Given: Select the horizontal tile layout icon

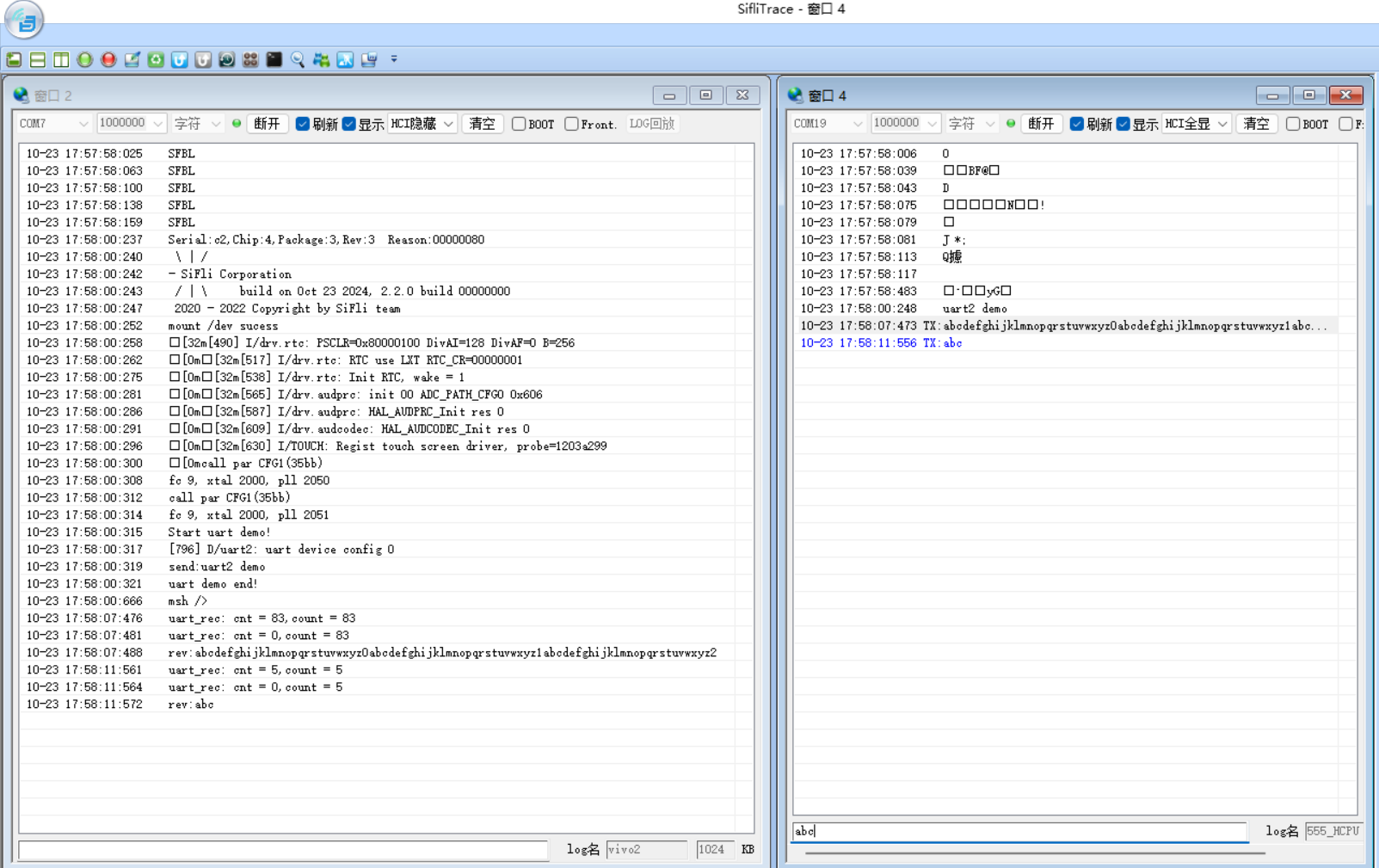Looking at the screenshot, I should pos(38,59).
